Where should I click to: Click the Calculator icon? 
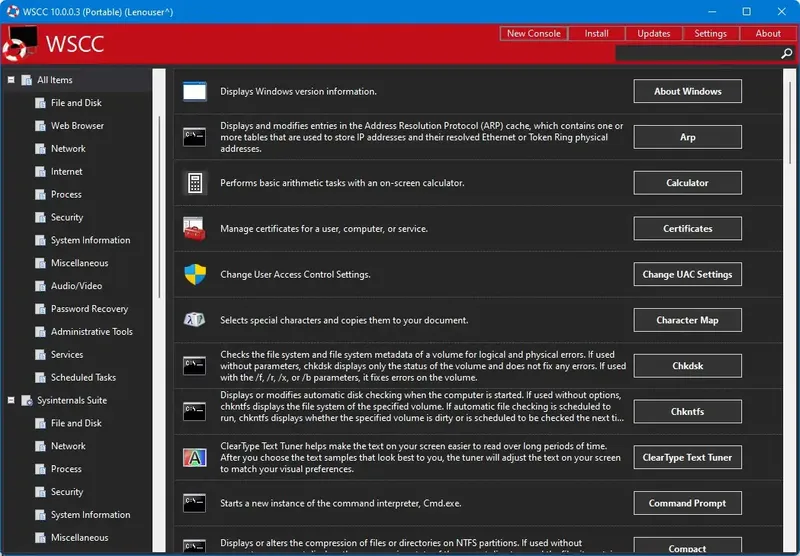coord(195,183)
